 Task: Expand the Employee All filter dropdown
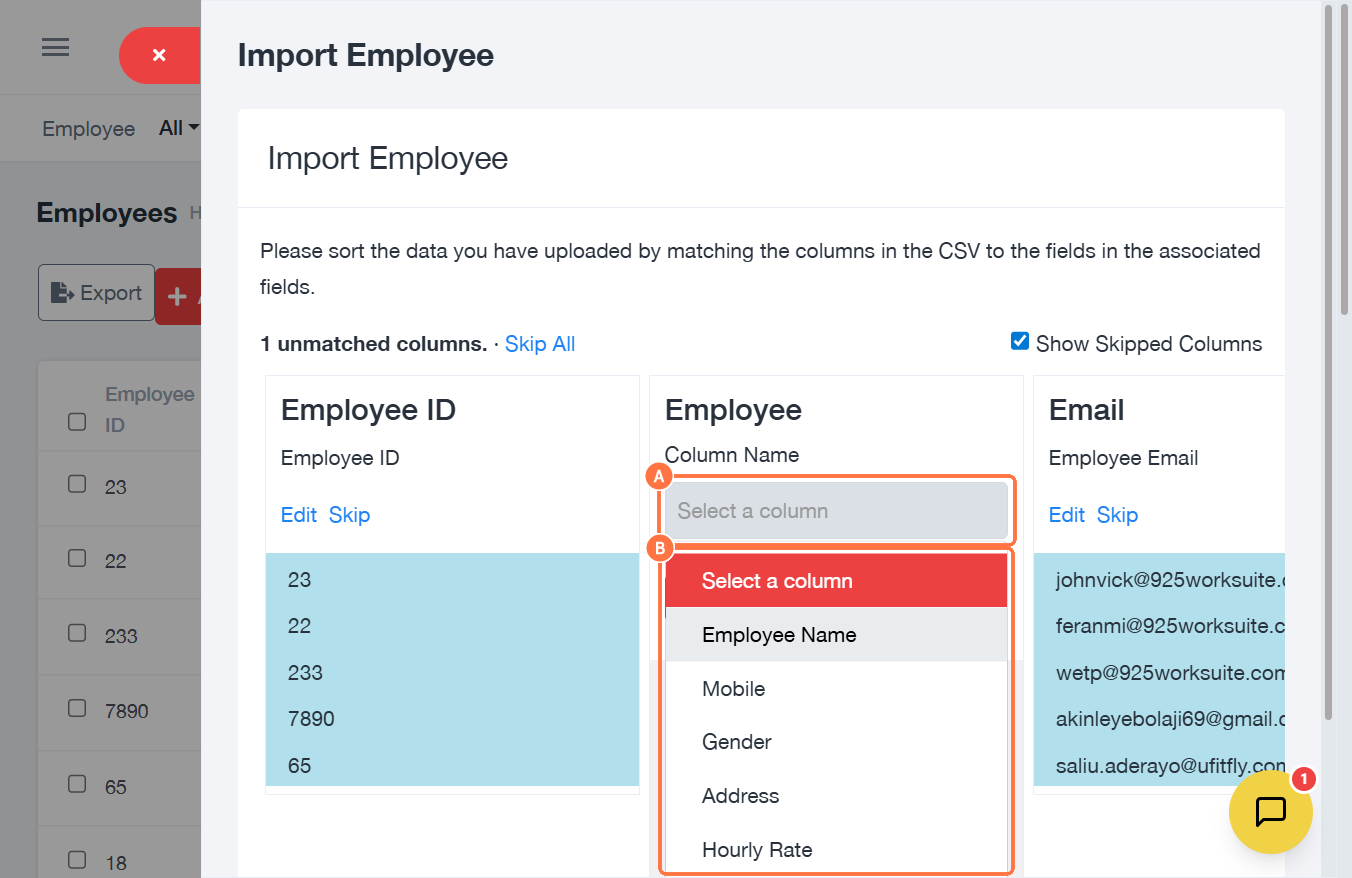pyautogui.click(x=180, y=128)
